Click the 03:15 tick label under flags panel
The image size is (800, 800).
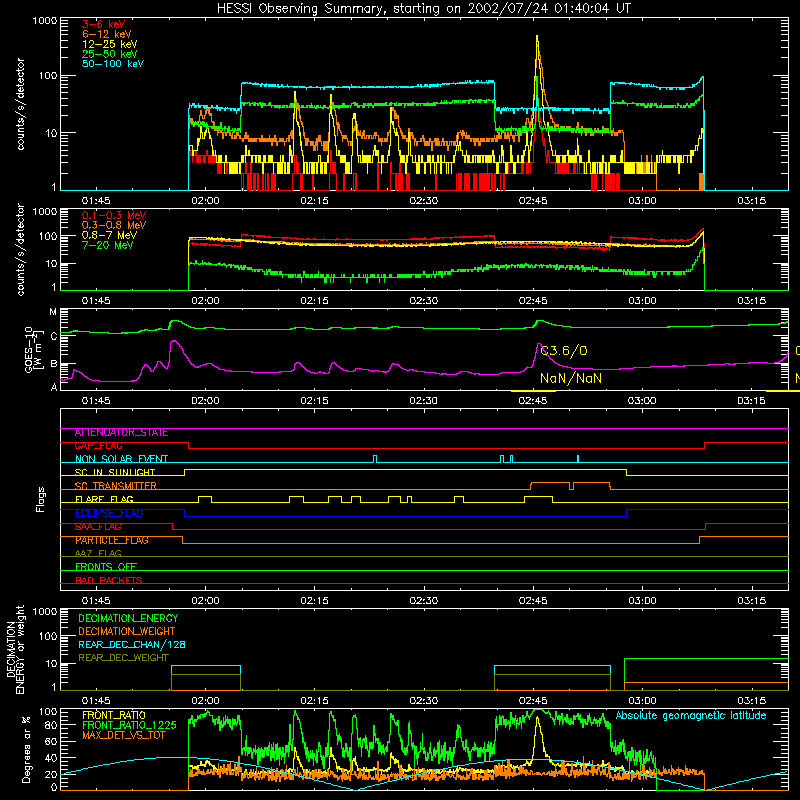pyautogui.click(x=752, y=601)
